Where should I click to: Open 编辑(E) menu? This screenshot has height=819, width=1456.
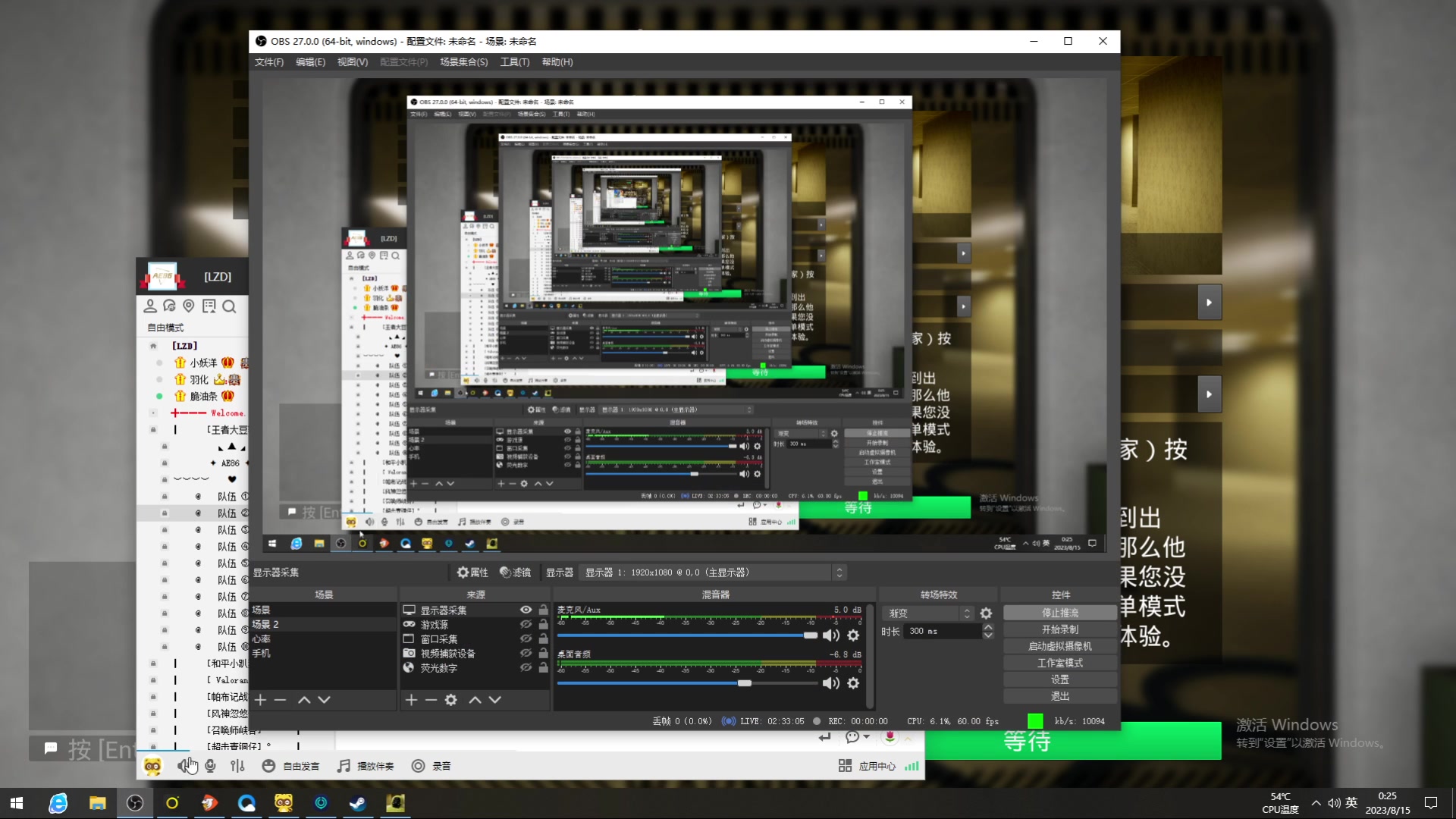(x=310, y=62)
